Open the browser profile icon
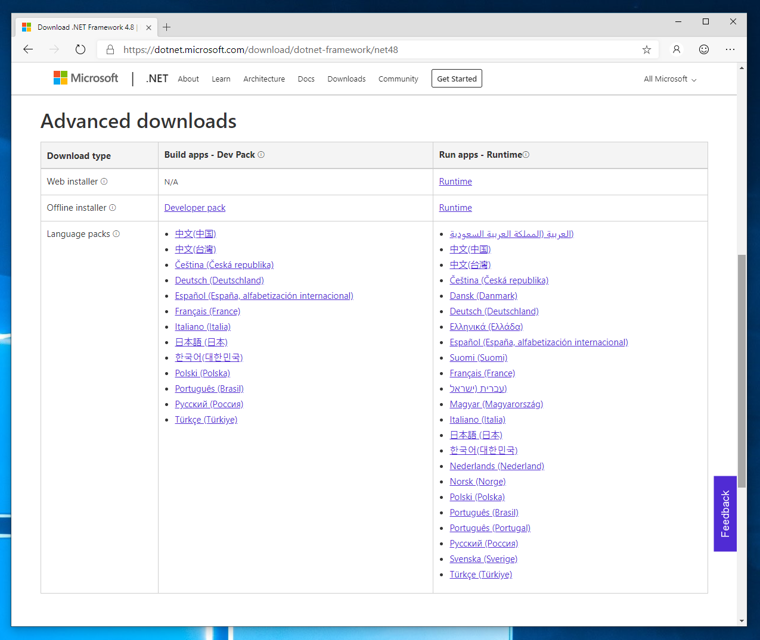Viewport: 760px width, 640px height. click(677, 49)
